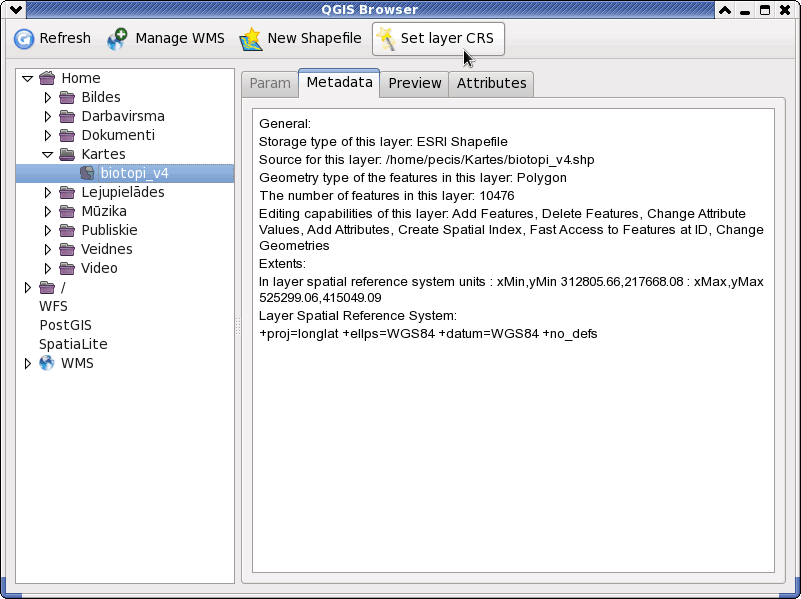
Task: Open Manage WMS via its globe icon
Action: [117, 39]
